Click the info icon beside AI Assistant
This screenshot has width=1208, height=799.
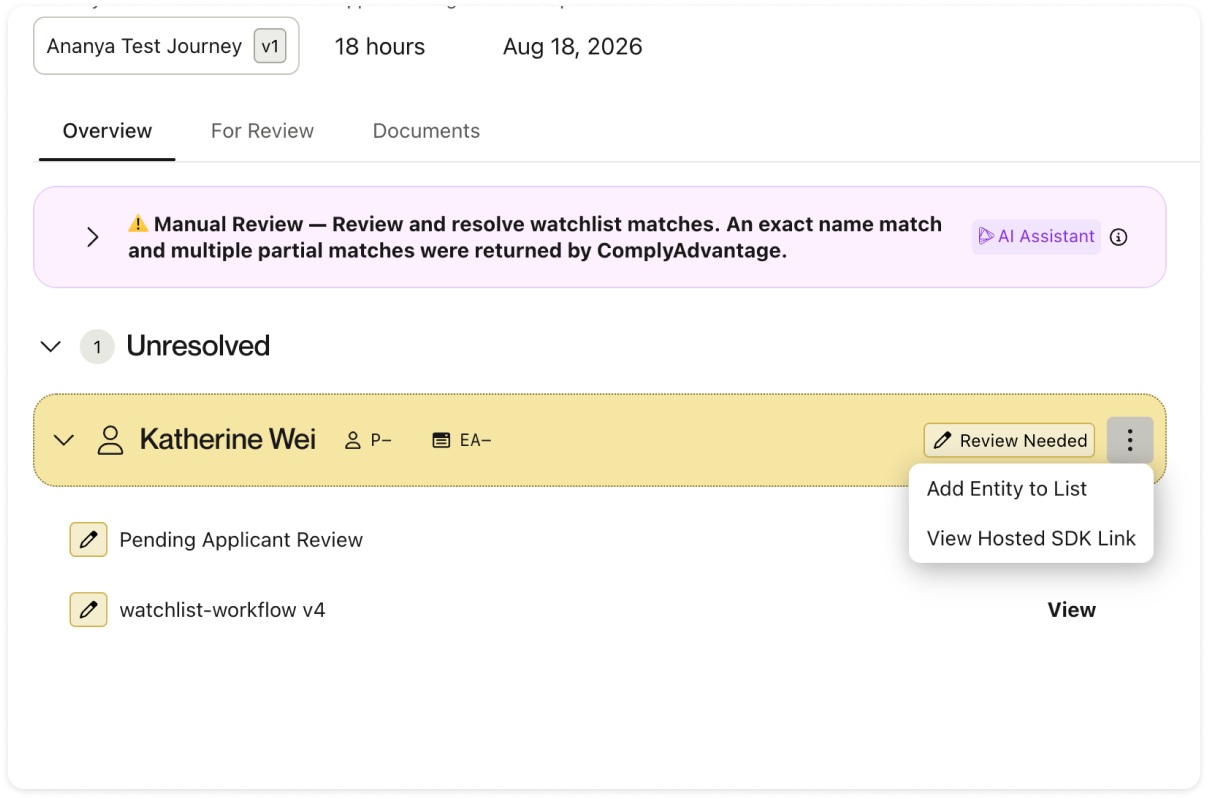click(x=1119, y=237)
